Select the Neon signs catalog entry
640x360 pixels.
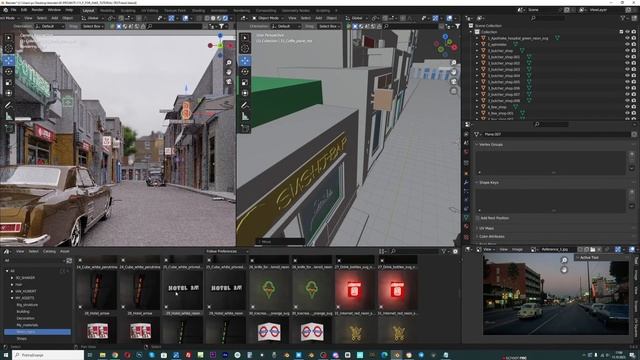coord(37,332)
